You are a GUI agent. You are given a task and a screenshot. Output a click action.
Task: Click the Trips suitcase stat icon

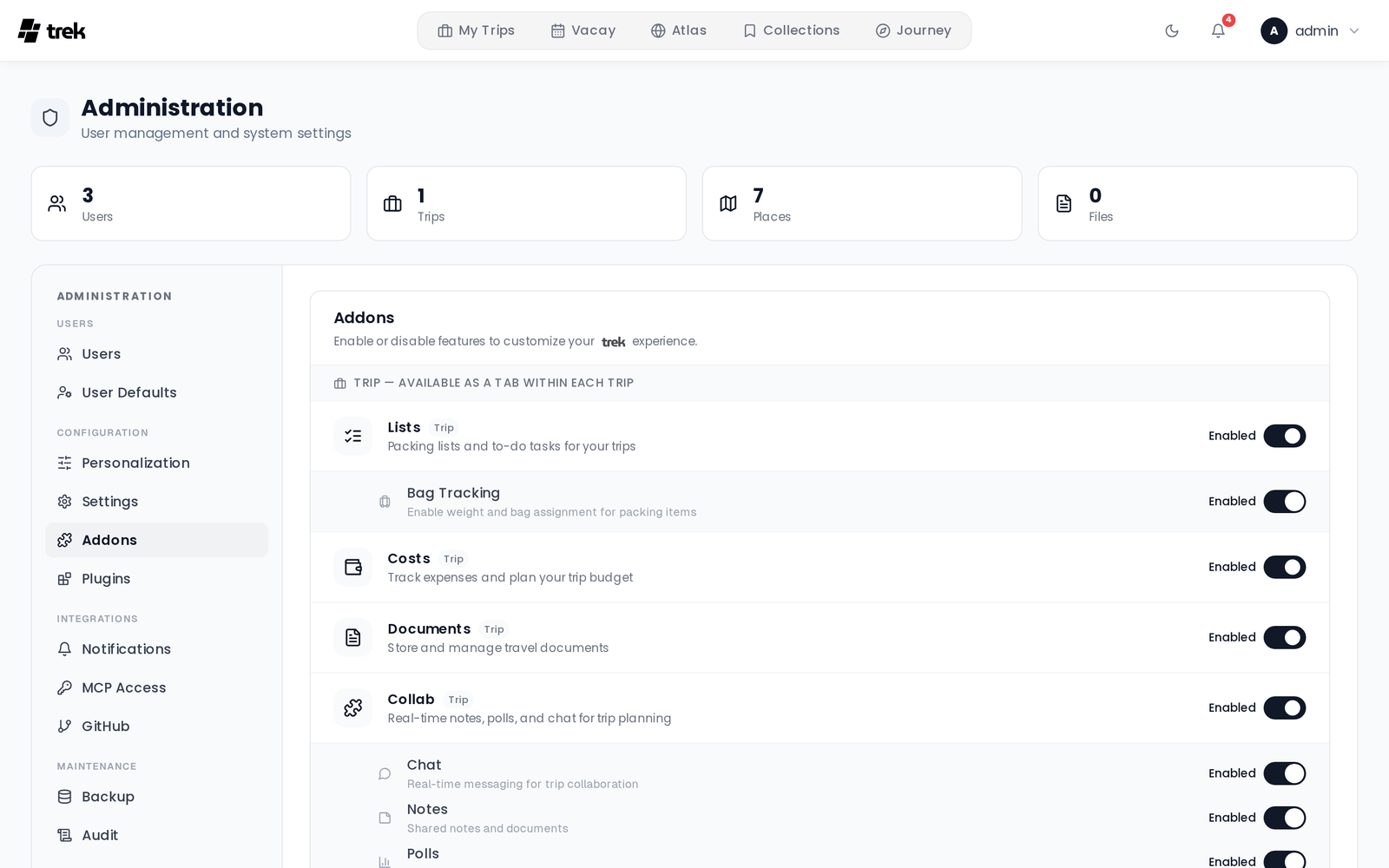392,203
